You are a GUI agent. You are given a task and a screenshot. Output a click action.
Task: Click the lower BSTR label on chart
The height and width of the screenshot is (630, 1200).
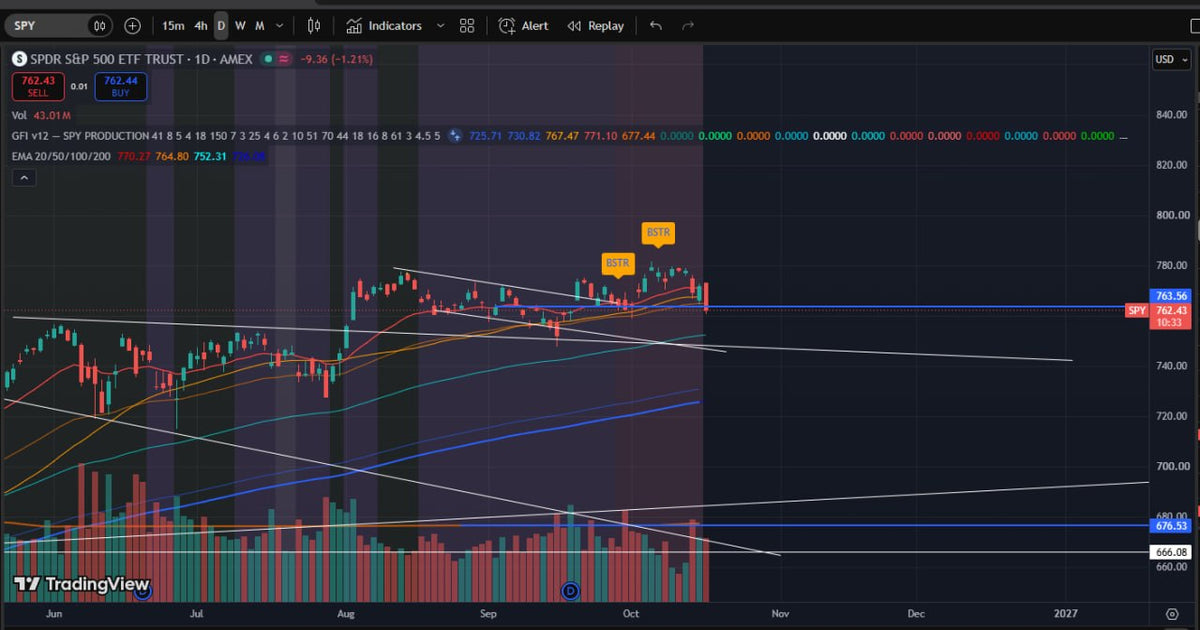coord(618,263)
